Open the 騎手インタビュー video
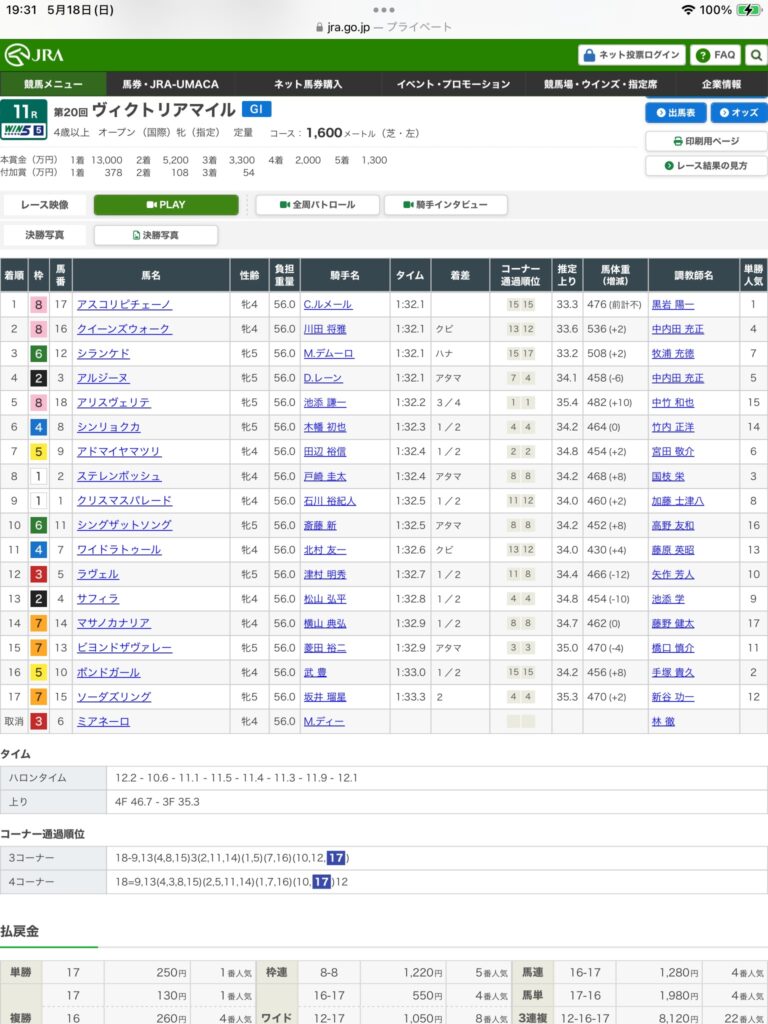 (445, 204)
